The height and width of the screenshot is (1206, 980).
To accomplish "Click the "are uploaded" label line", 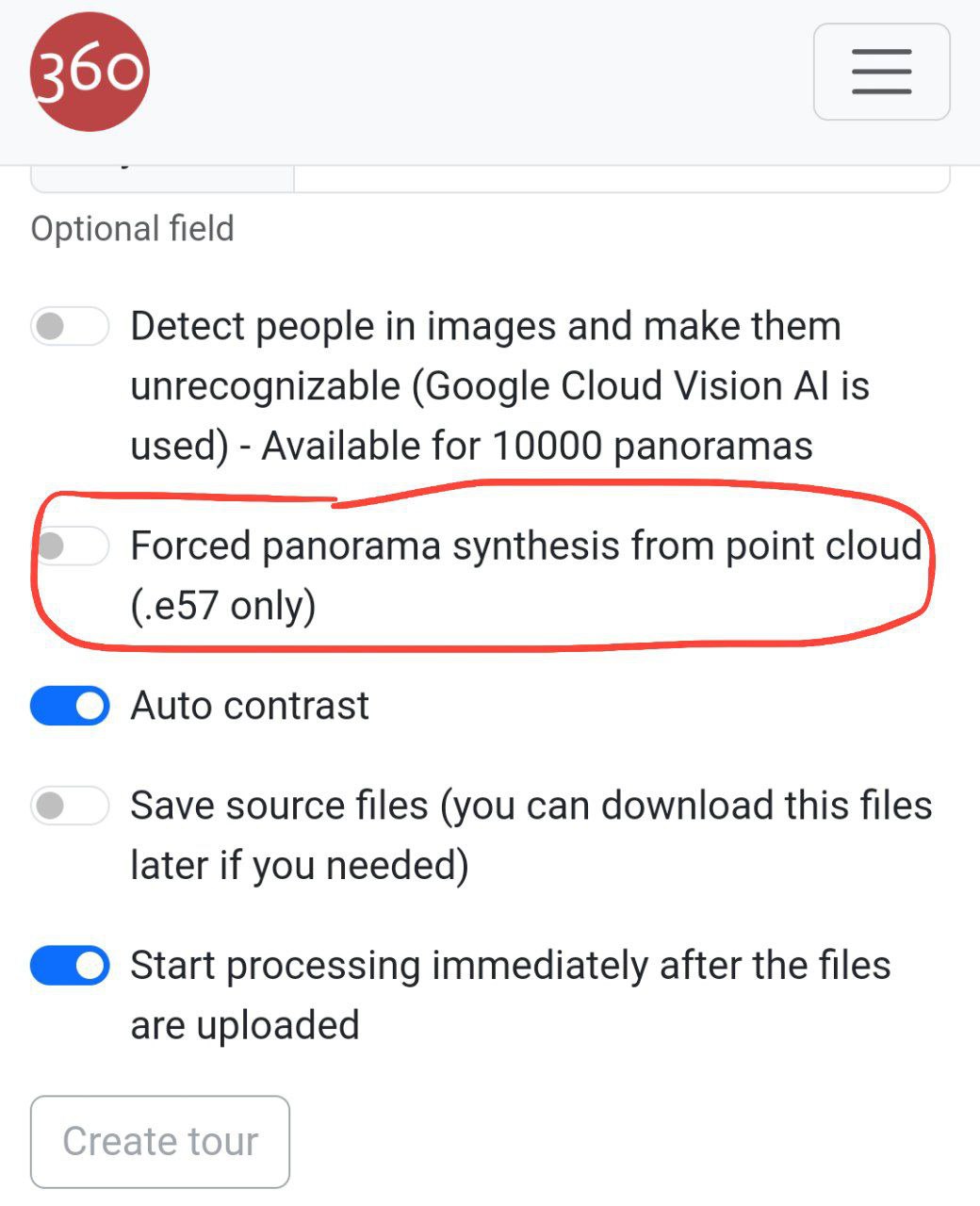I will point(245,1025).
